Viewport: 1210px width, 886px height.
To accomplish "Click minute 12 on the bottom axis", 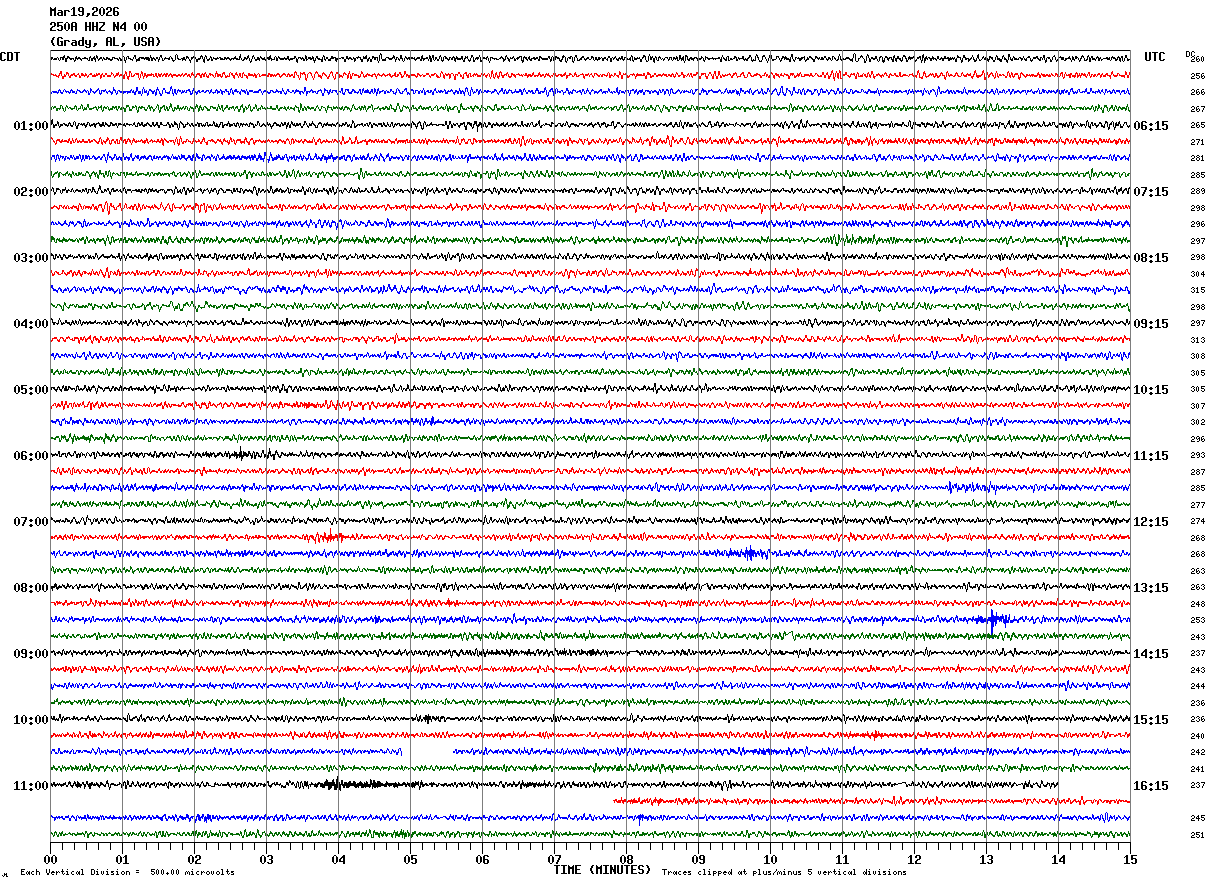I will pos(914,859).
